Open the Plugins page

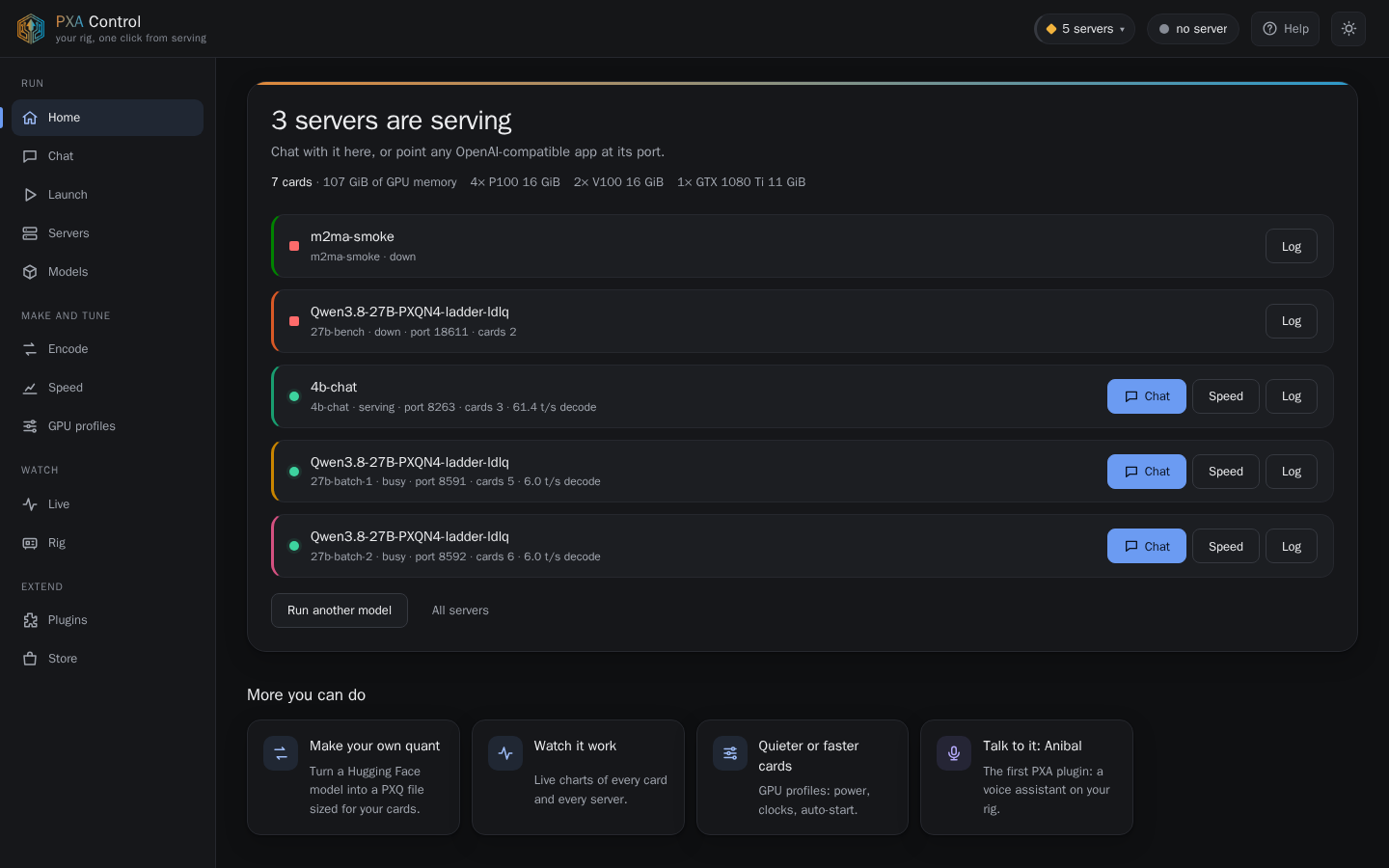[x=108, y=620]
